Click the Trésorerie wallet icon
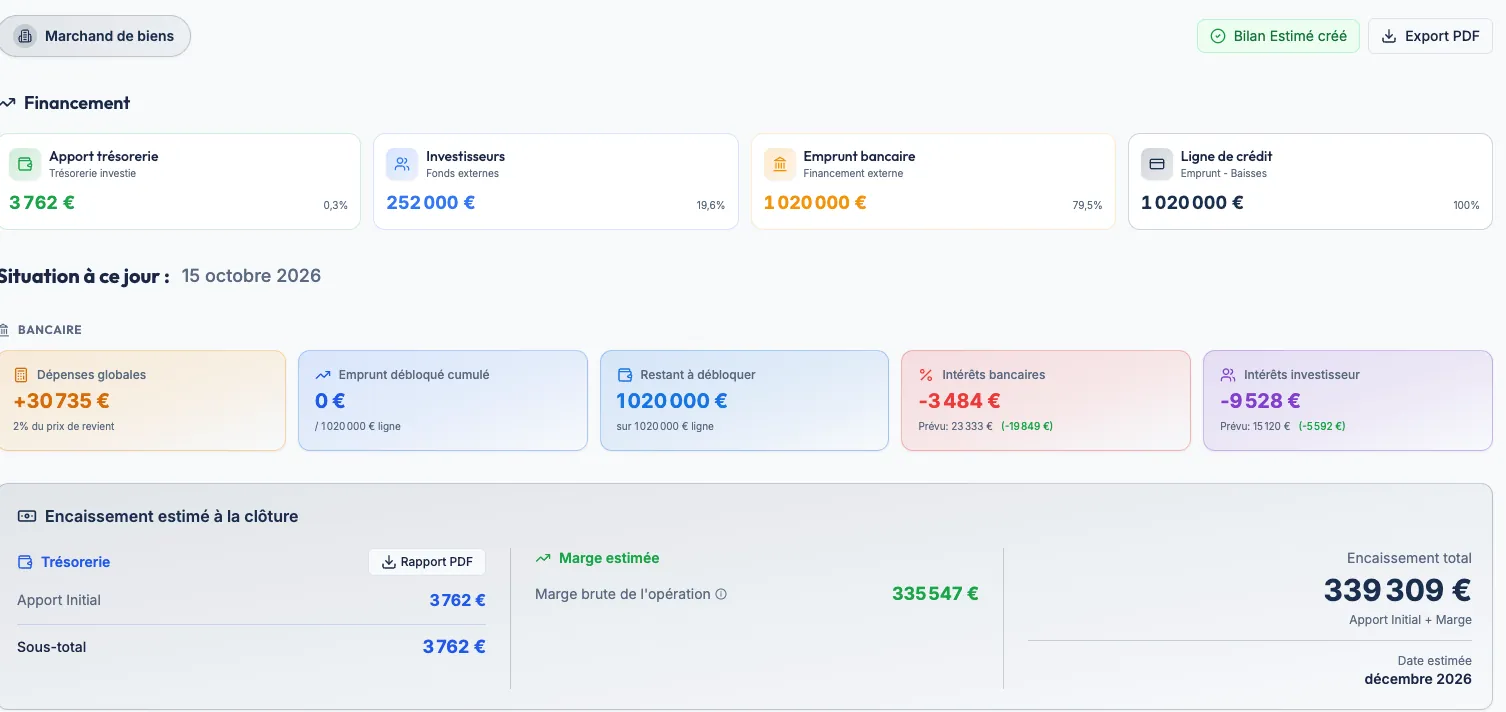 pos(25,562)
